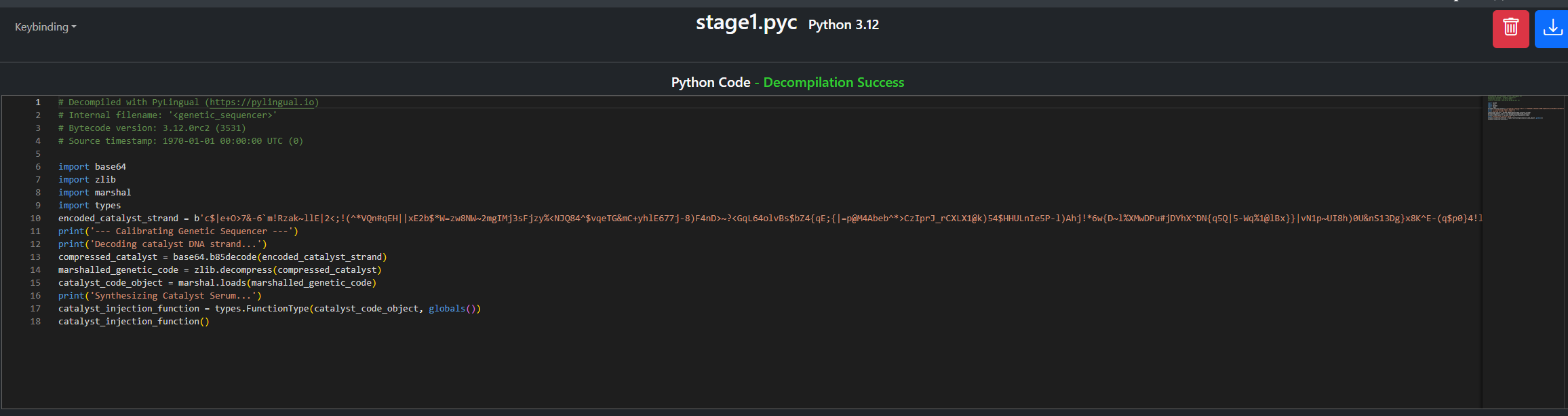Place cursor on encoded_catalyst_strand assignment
The width and height of the screenshot is (1568, 416).
point(770,219)
